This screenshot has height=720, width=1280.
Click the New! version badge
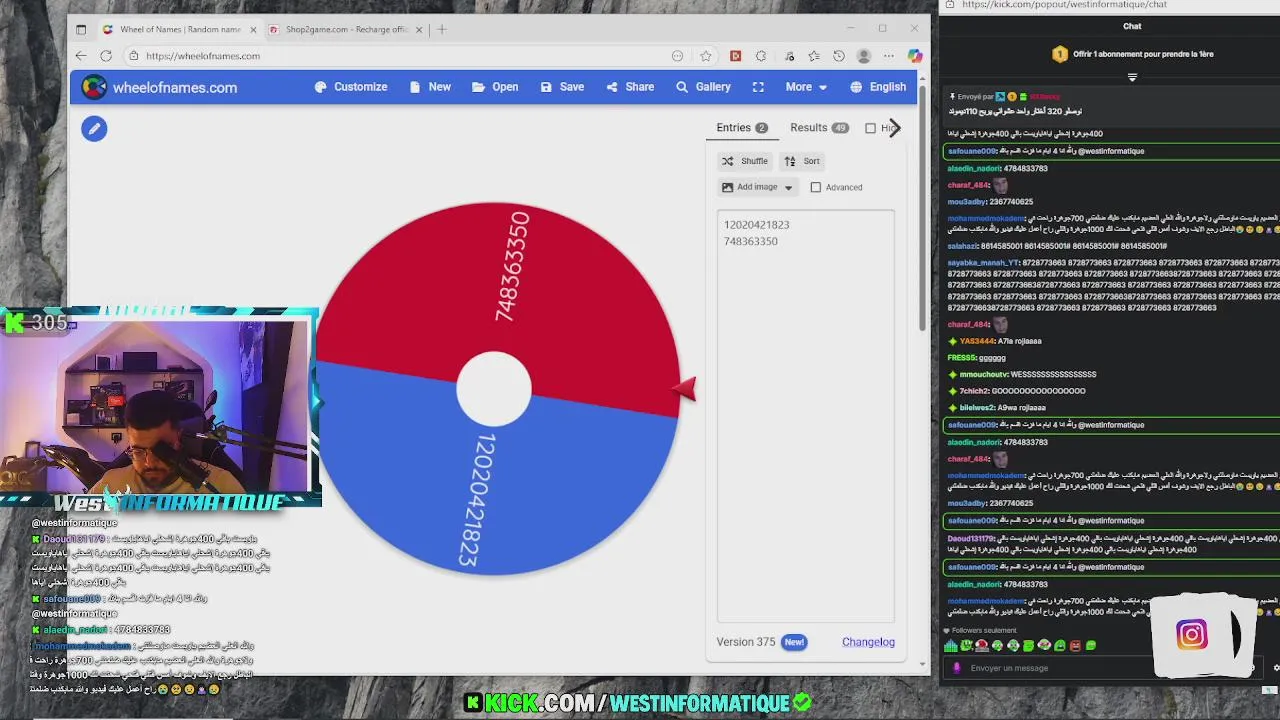pos(794,642)
